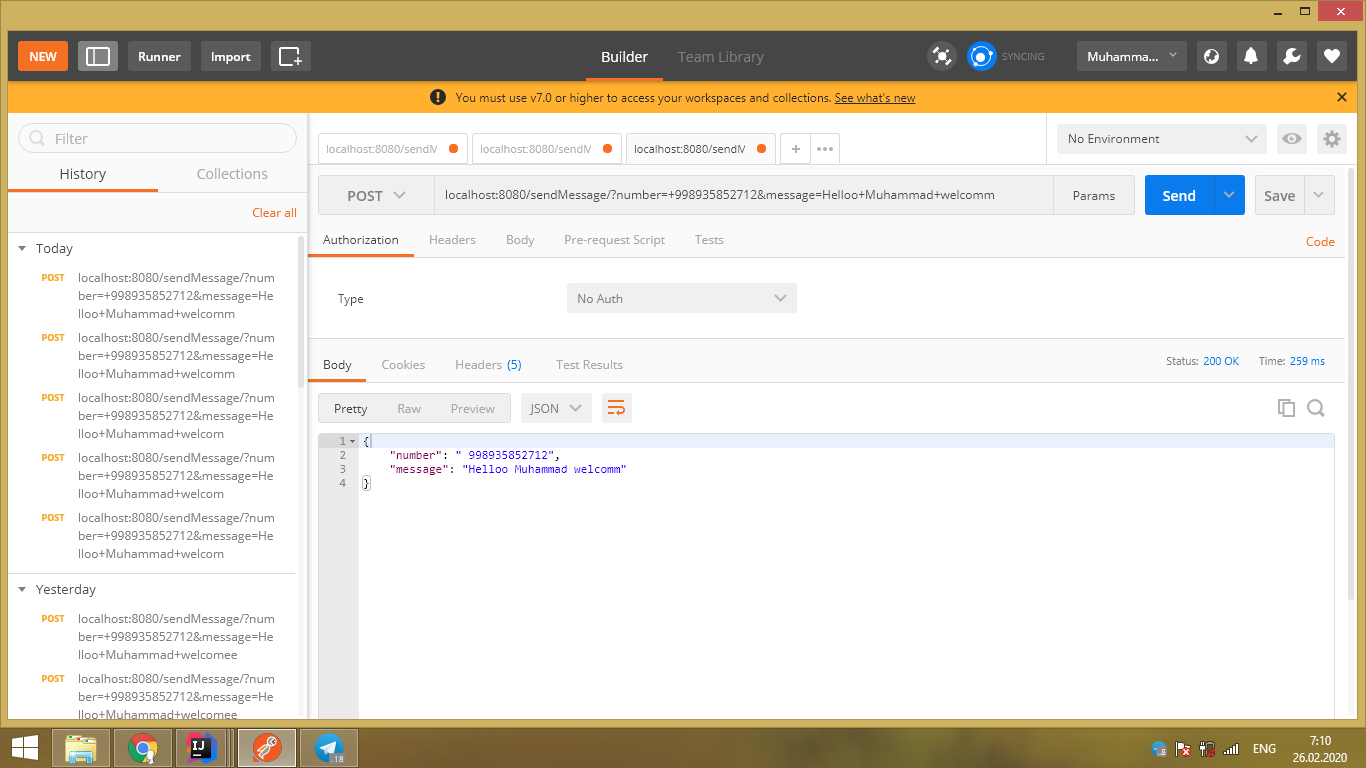Click the Import button

click(x=231, y=56)
